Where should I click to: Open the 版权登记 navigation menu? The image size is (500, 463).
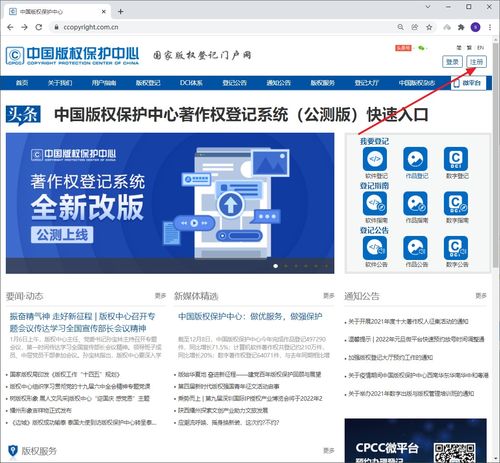[148, 83]
